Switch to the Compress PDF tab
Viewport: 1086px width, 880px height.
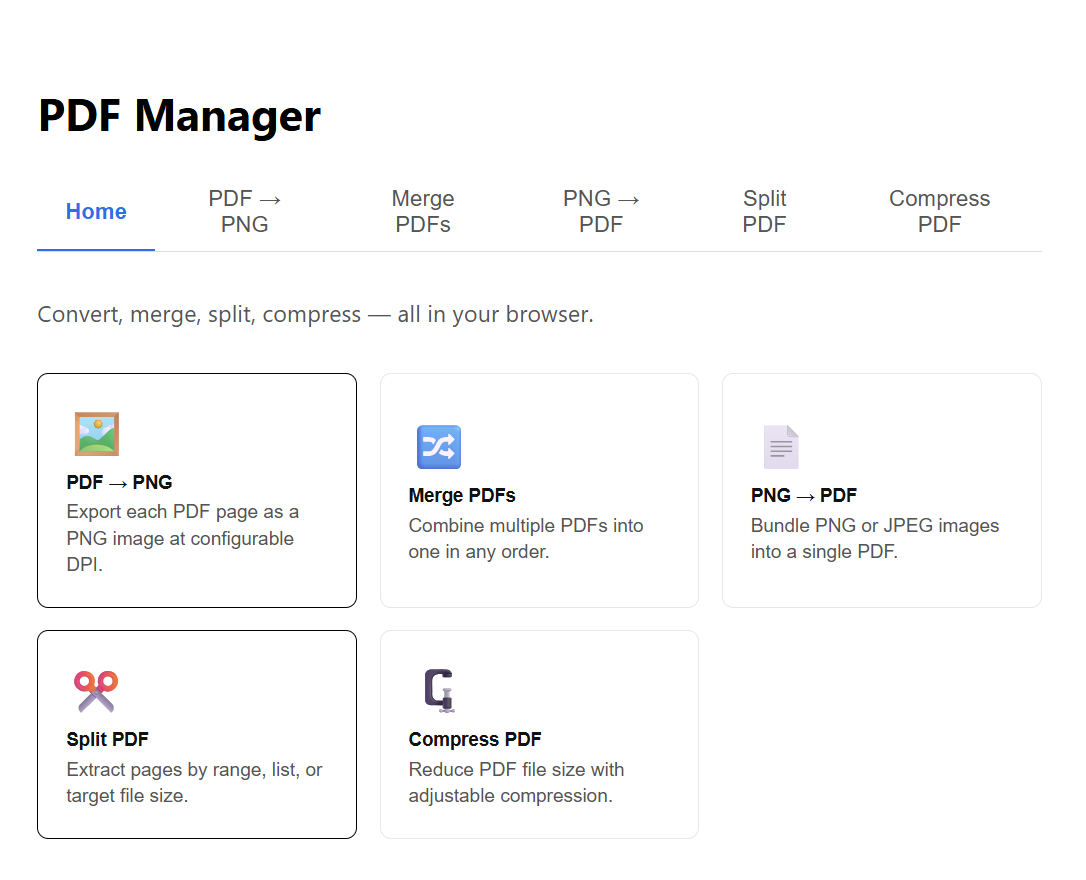coord(939,212)
